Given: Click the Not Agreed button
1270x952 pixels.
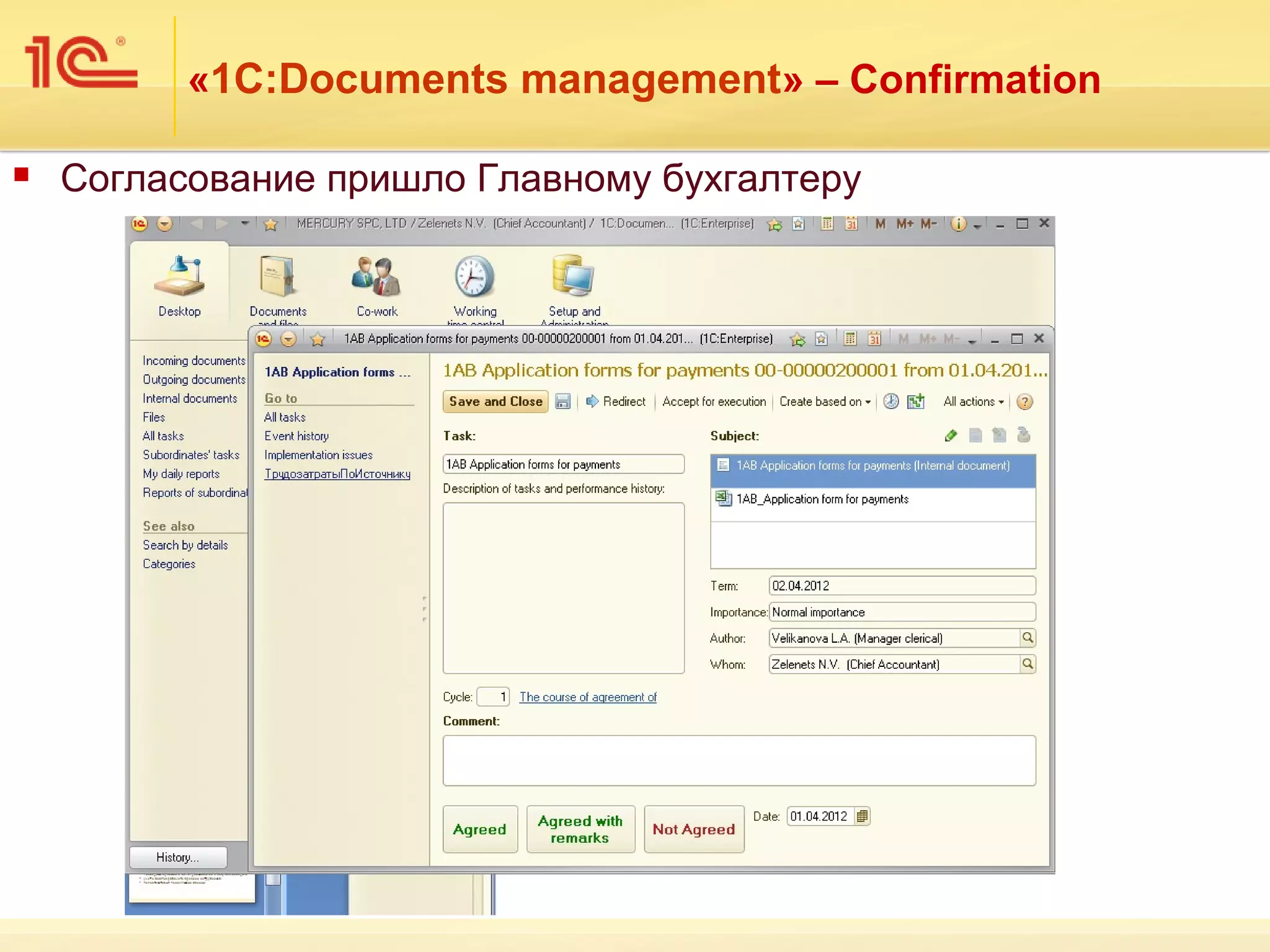Looking at the screenshot, I should (x=694, y=829).
